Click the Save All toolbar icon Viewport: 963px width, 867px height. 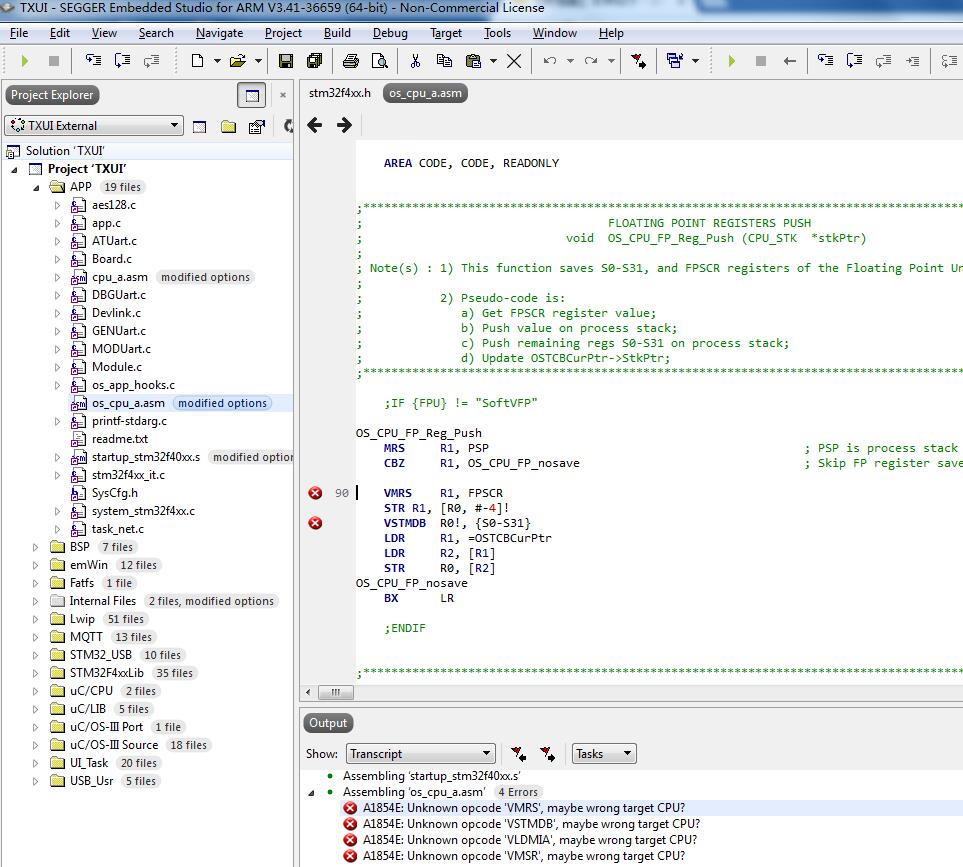(x=314, y=61)
